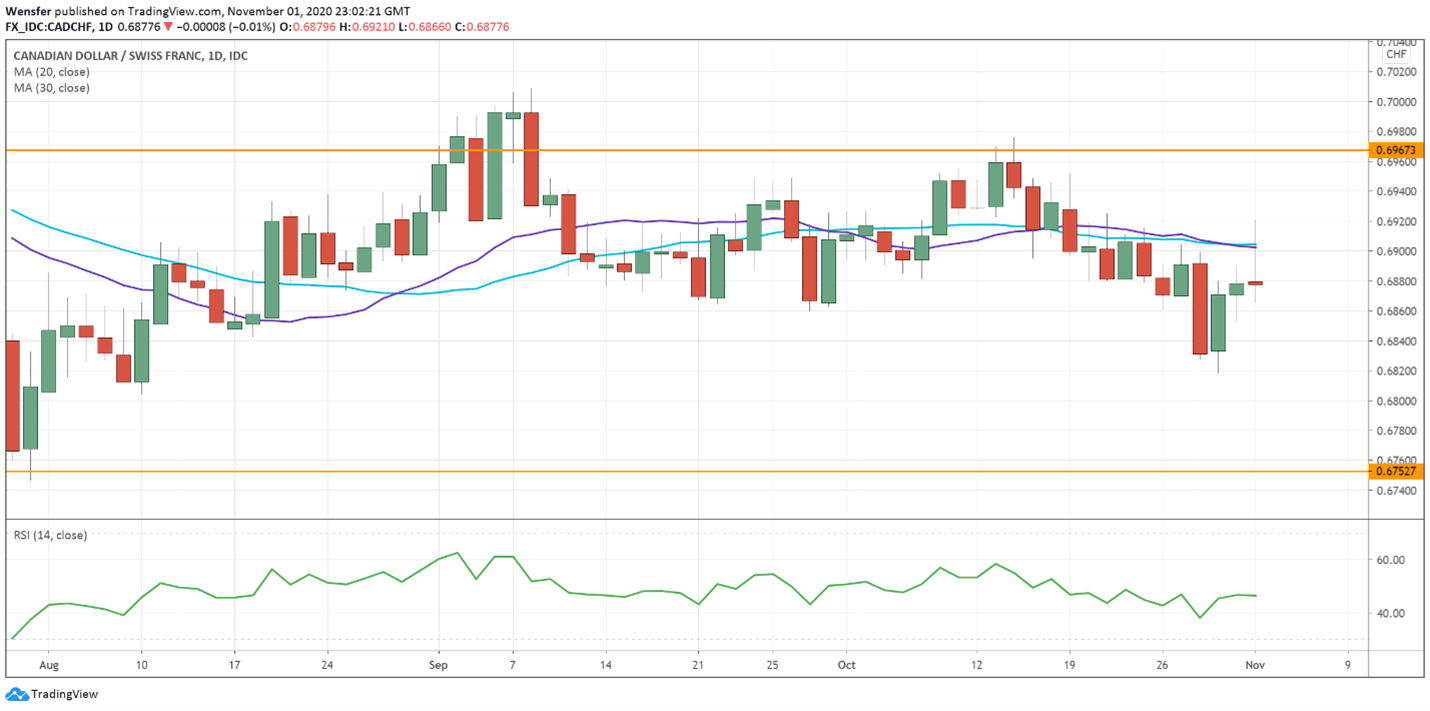Click the MA (20, close) indicator legend
1430x711 pixels.
pos(52,72)
